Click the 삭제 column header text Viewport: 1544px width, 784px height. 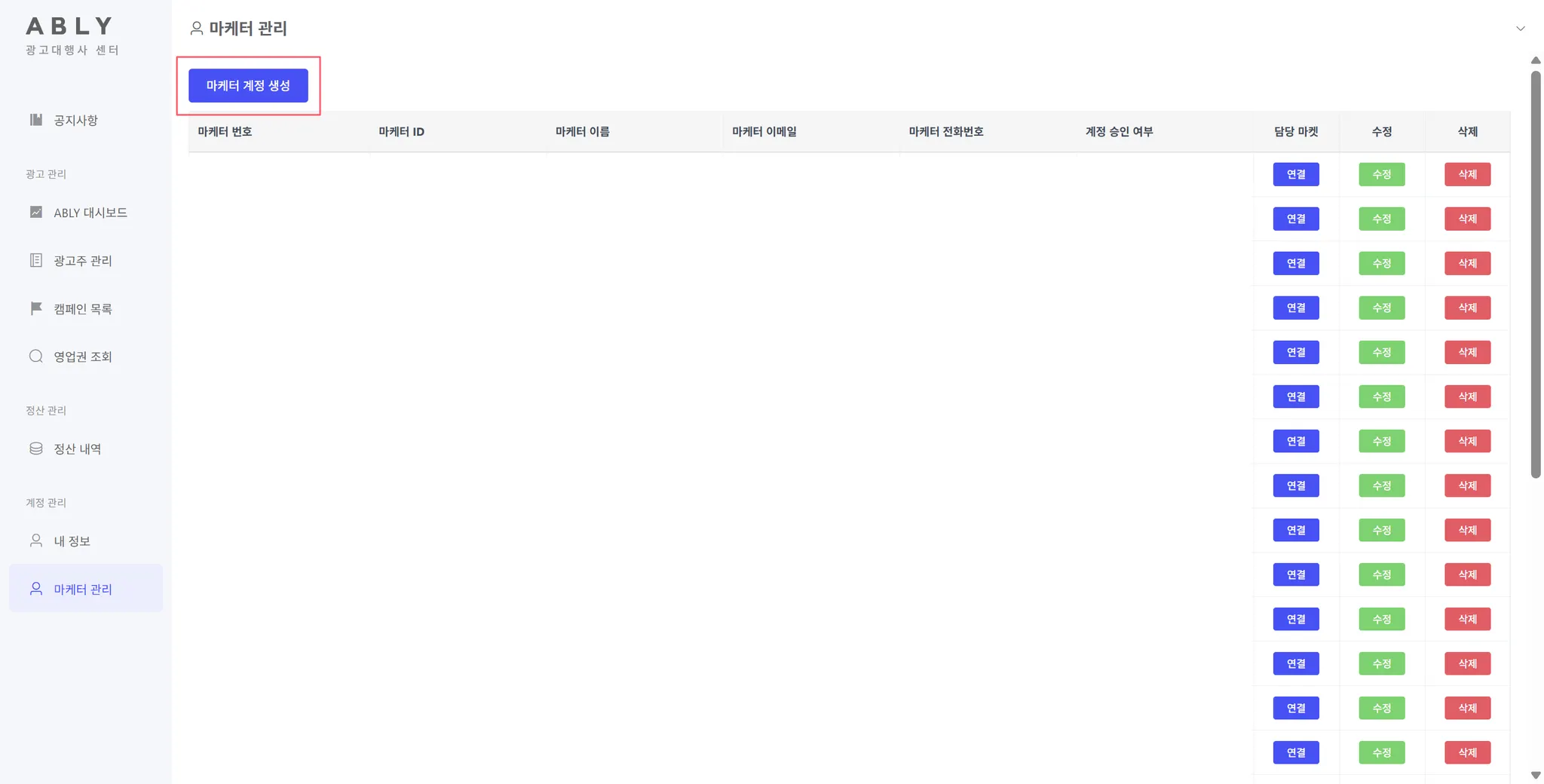pyautogui.click(x=1467, y=131)
